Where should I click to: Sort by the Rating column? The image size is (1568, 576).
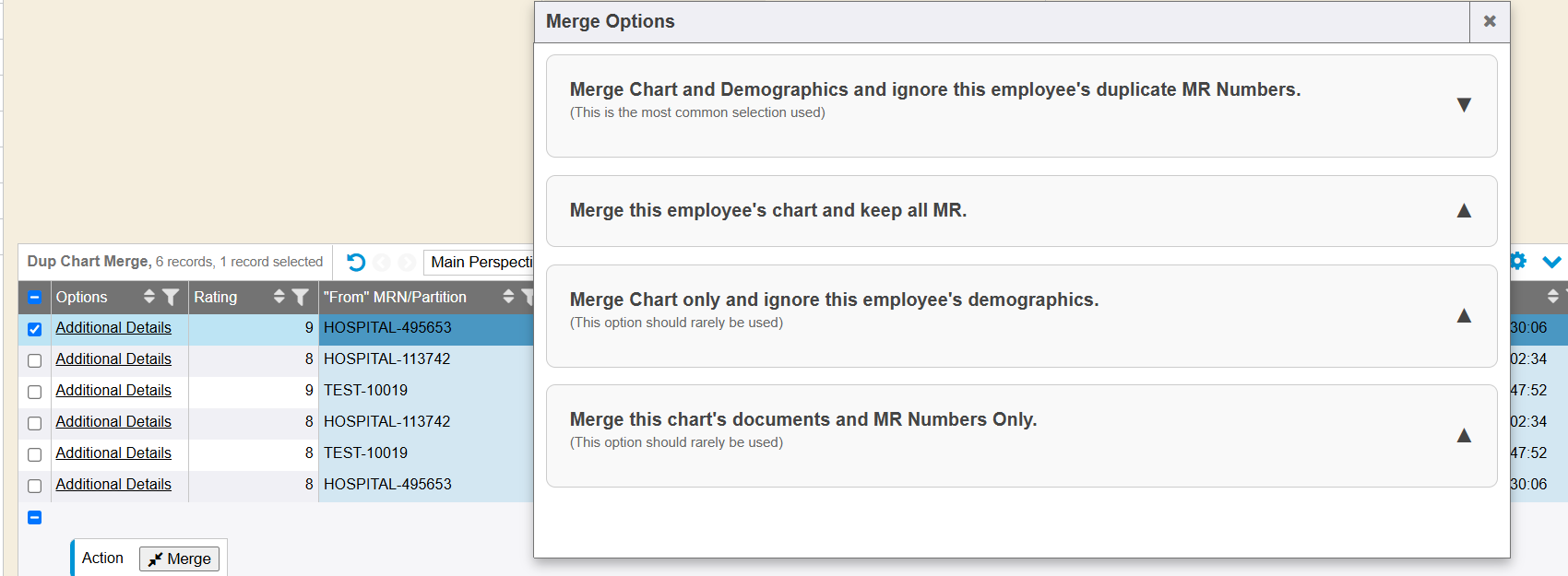coord(279,297)
